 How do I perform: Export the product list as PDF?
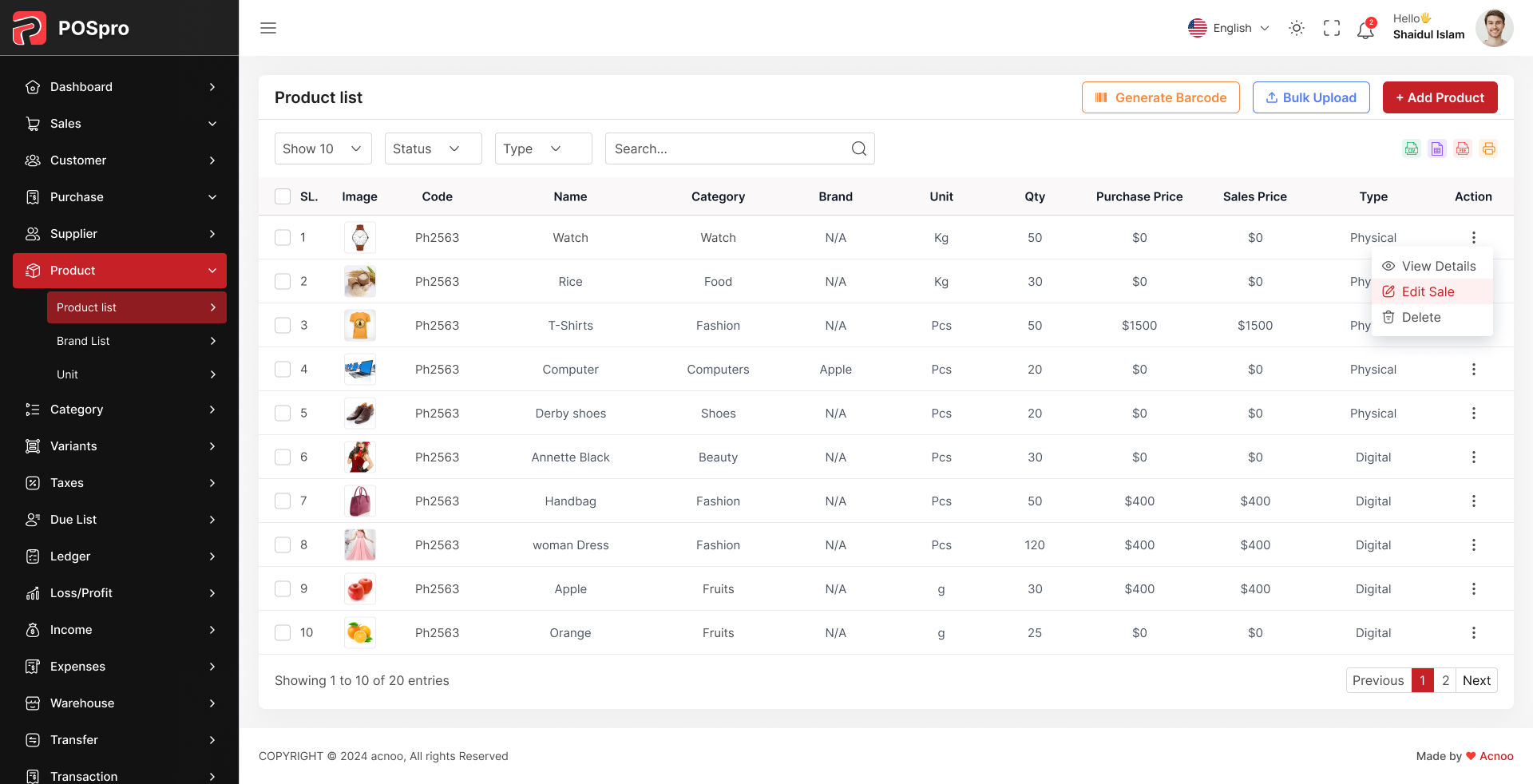pyautogui.click(x=1463, y=148)
